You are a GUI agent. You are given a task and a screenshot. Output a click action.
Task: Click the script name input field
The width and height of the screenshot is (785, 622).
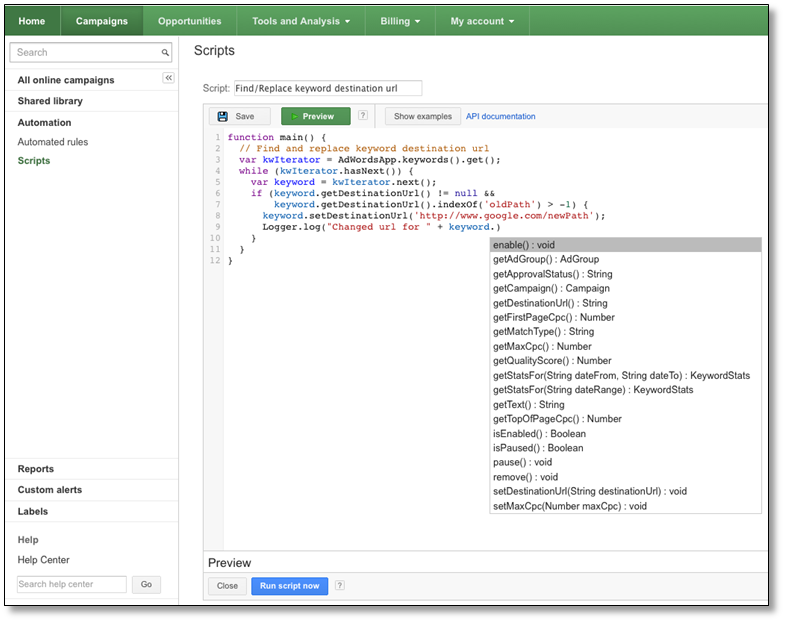tap(327, 89)
